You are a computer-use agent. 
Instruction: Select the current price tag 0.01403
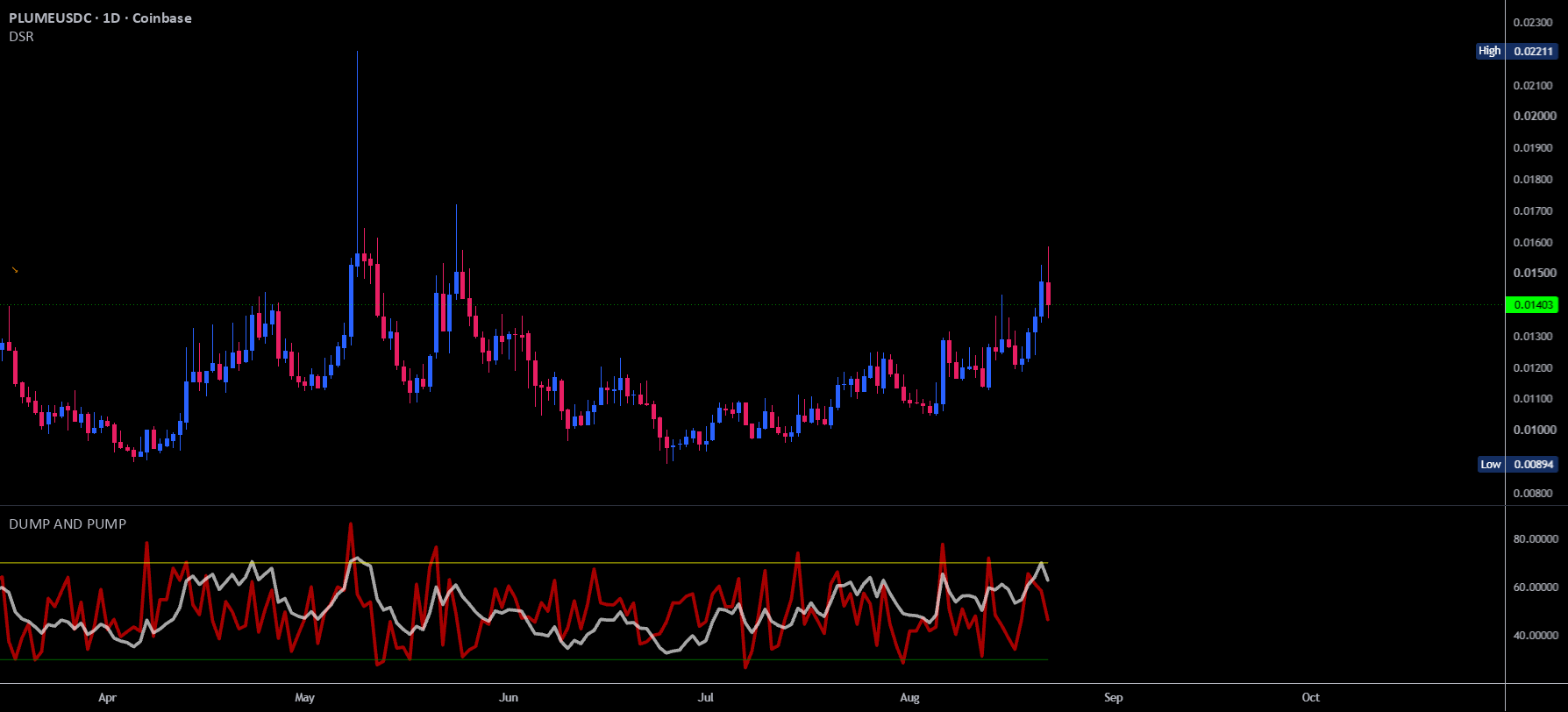click(x=1531, y=305)
